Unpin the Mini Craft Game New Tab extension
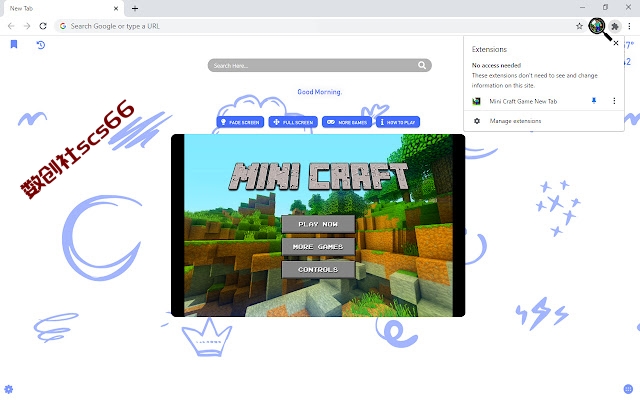Screen dimensions: 640x400 click(594, 101)
